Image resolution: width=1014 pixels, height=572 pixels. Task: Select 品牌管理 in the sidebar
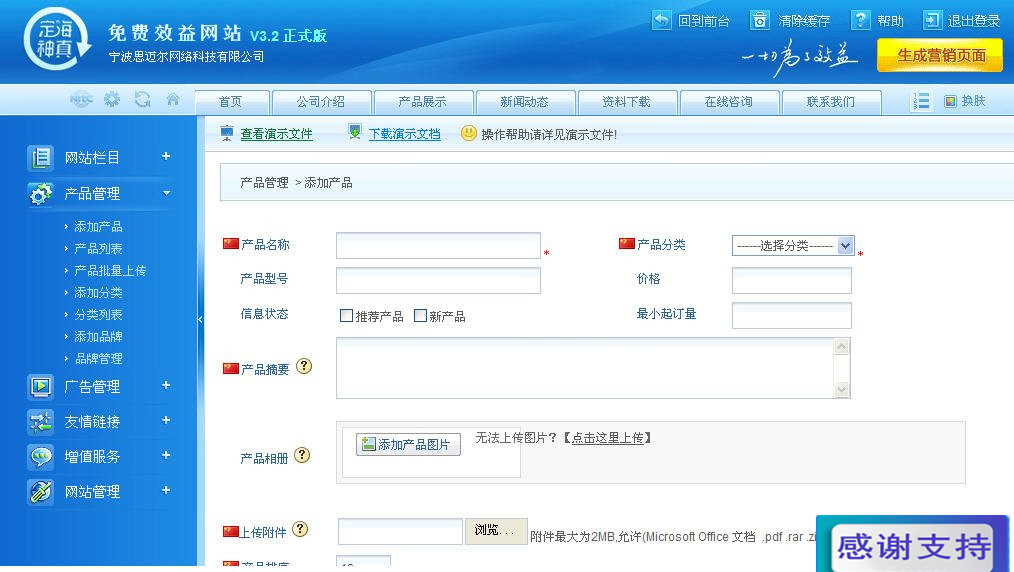(98, 358)
